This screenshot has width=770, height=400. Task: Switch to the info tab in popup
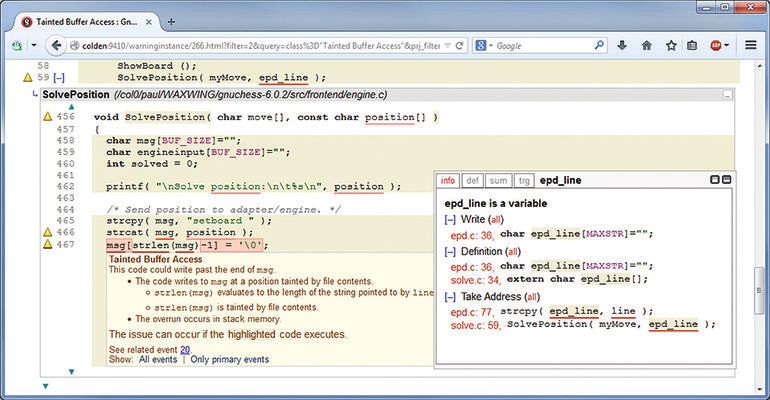tap(447, 180)
